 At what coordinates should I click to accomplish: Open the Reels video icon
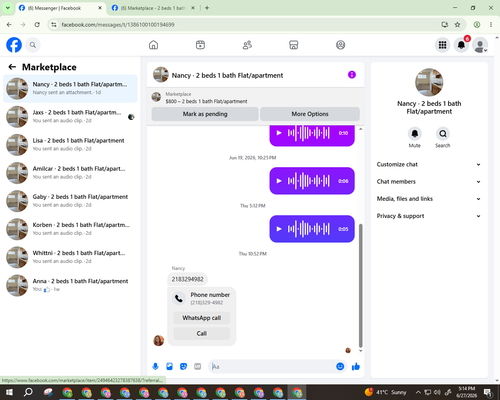200,45
